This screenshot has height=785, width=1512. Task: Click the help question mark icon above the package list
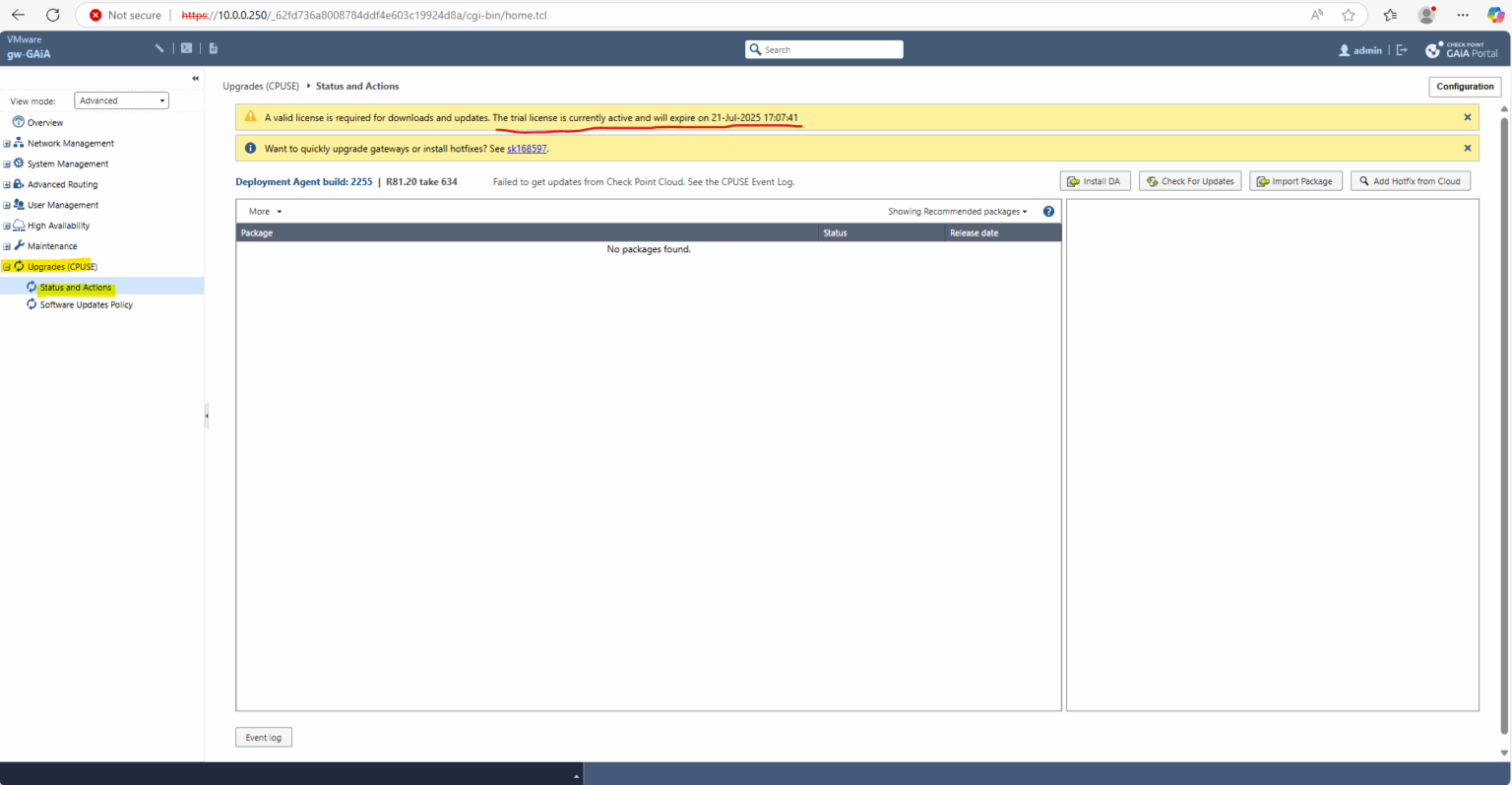[x=1048, y=211]
